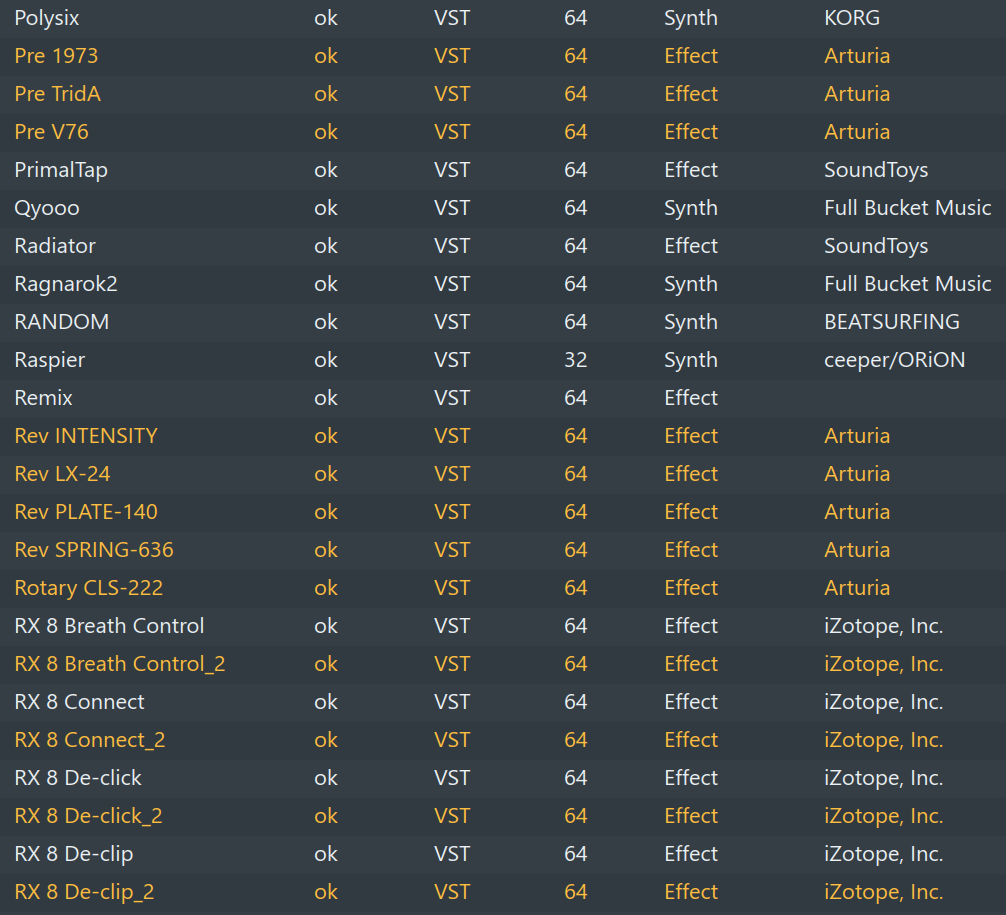Select the PrimalTap plugin name
This screenshot has height=915, width=1006.
point(61,170)
